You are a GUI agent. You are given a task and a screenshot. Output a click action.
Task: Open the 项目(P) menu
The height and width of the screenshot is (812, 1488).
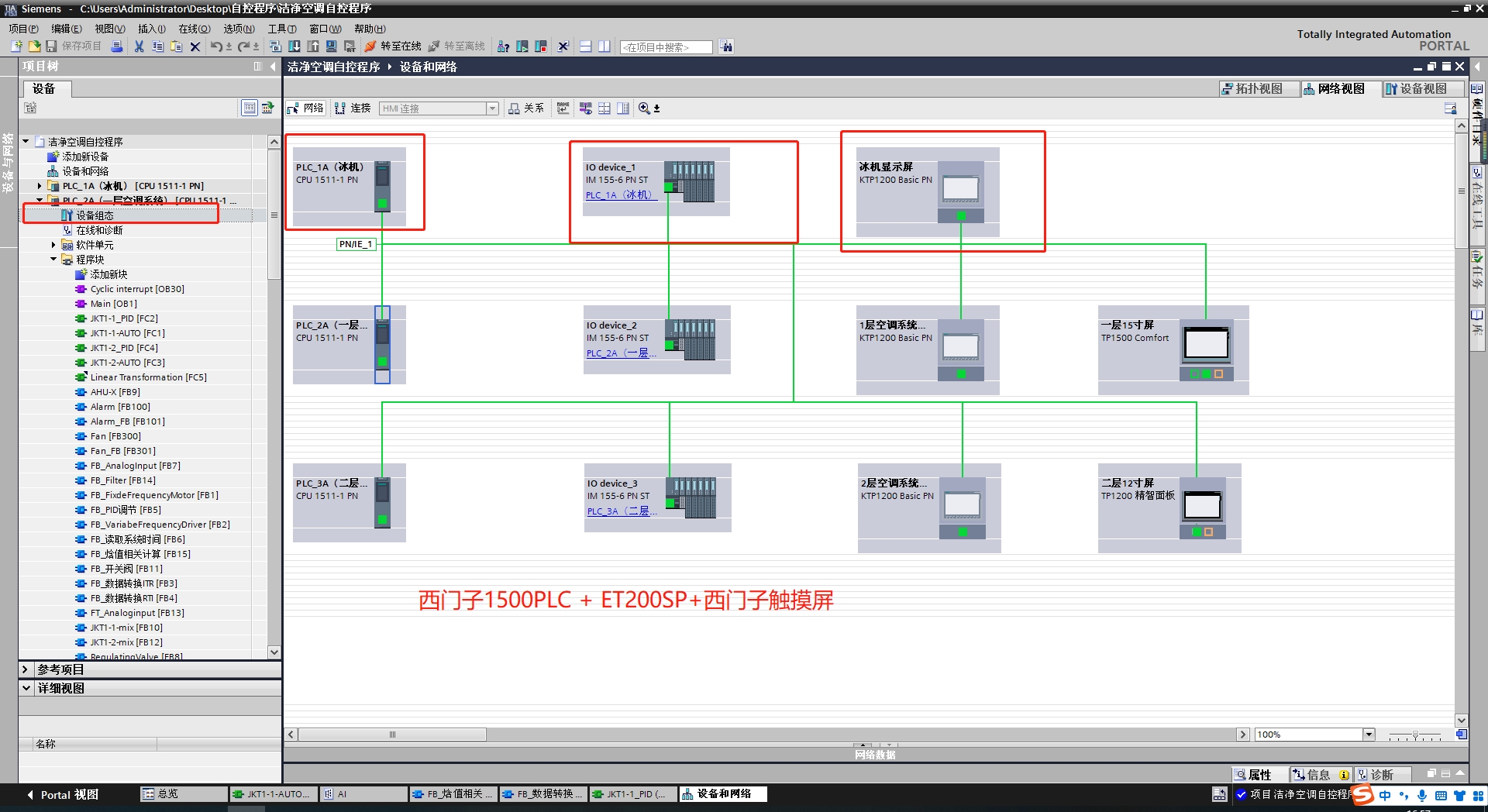click(23, 29)
